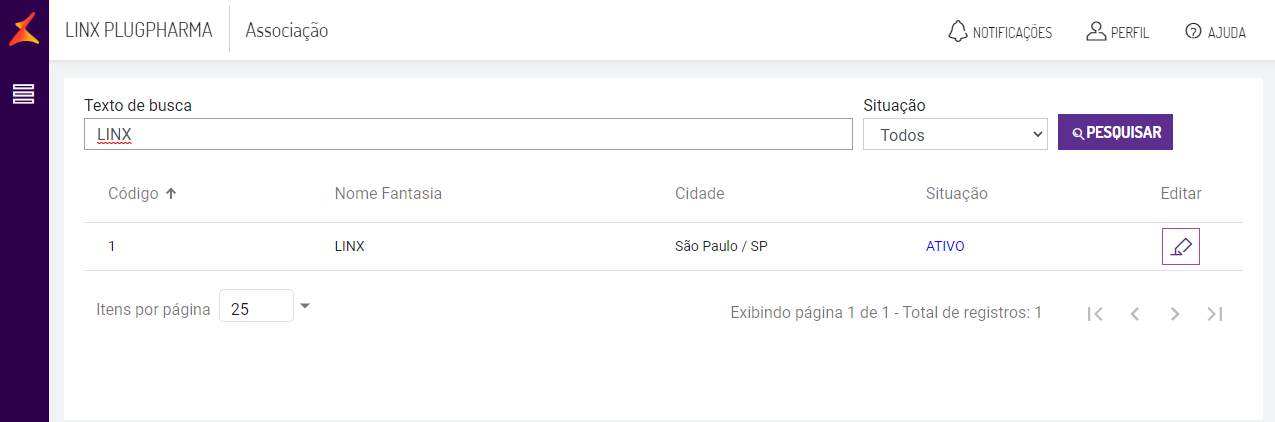This screenshot has width=1275, height=422.
Task: Go to first page of results
Action: [x=1095, y=313]
